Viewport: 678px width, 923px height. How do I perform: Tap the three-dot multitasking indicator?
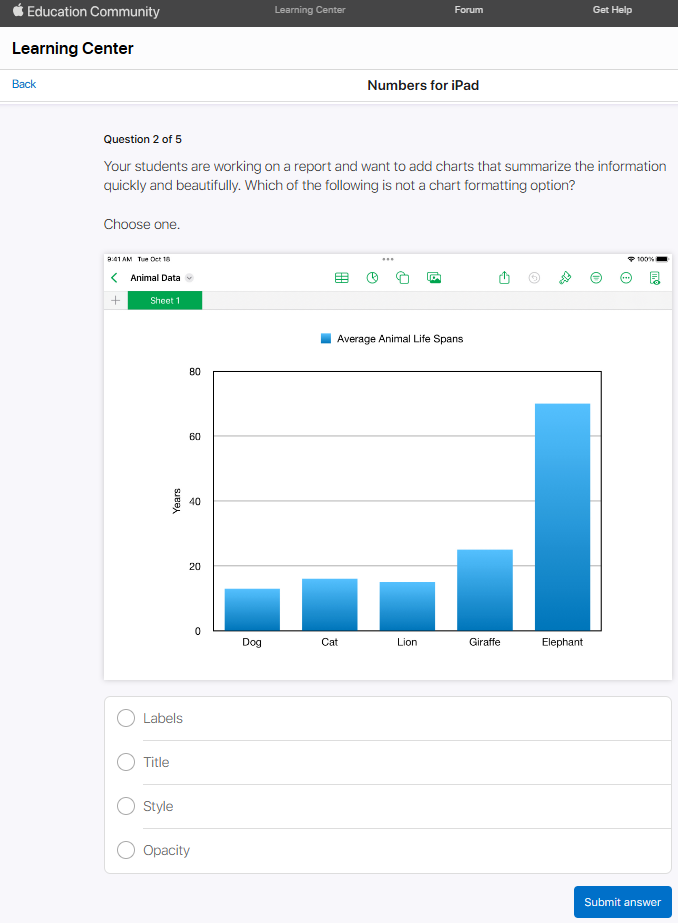388,259
